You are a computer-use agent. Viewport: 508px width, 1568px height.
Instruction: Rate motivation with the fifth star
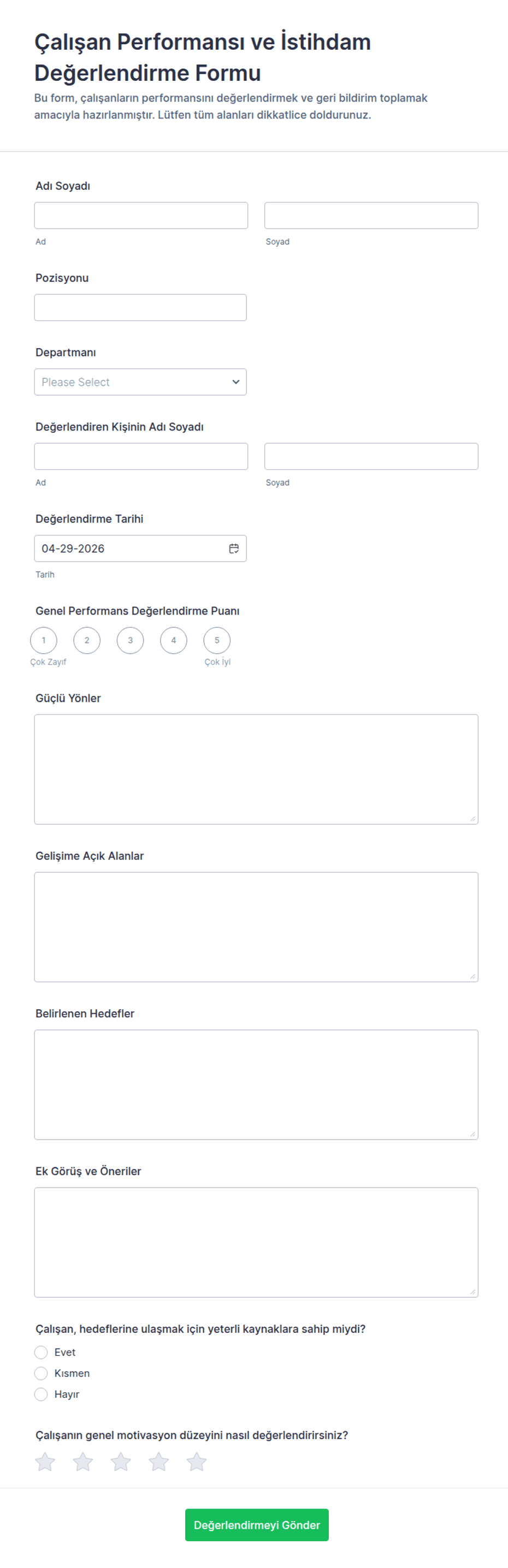click(x=196, y=1462)
